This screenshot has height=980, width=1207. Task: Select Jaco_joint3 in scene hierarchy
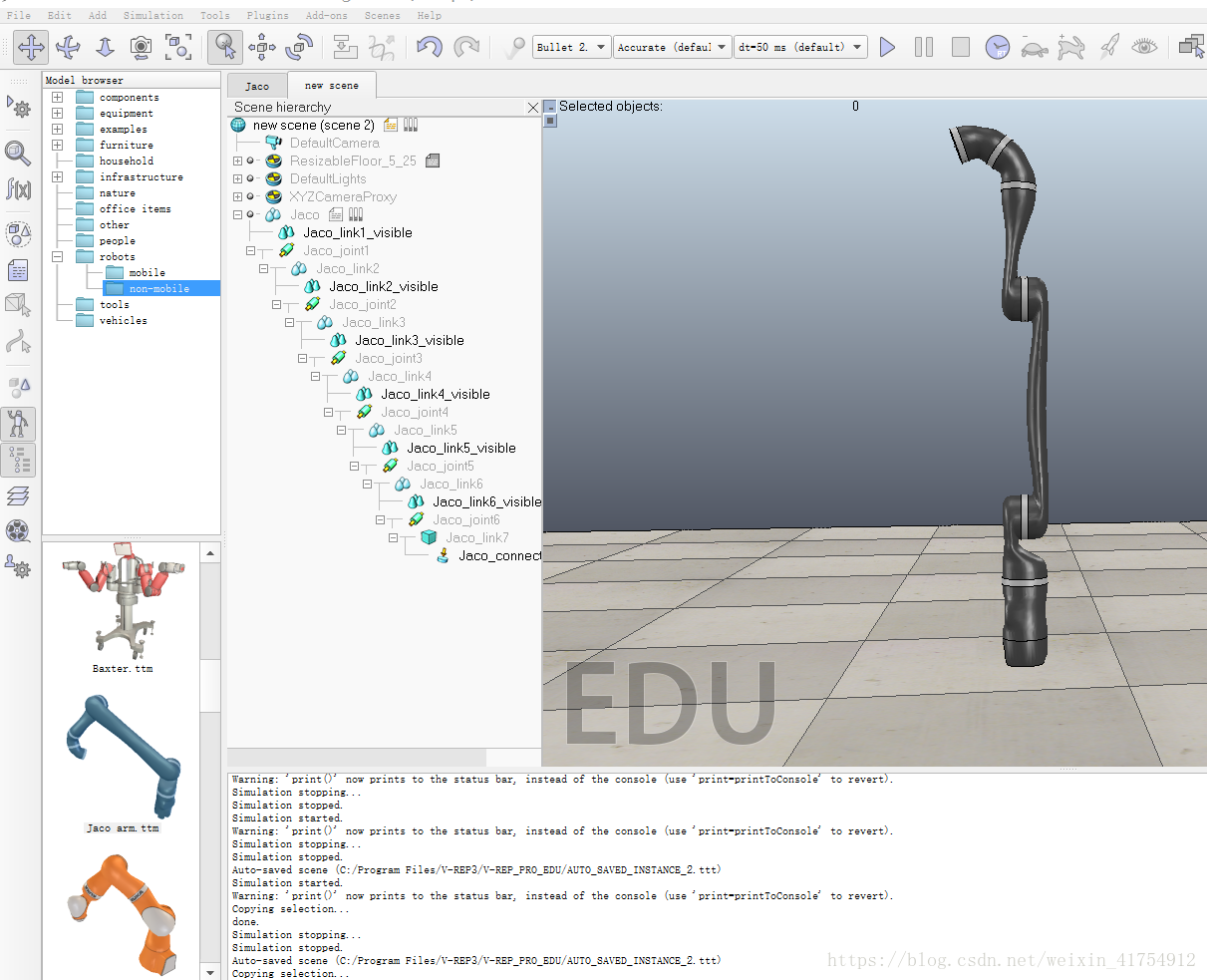tap(389, 358)
